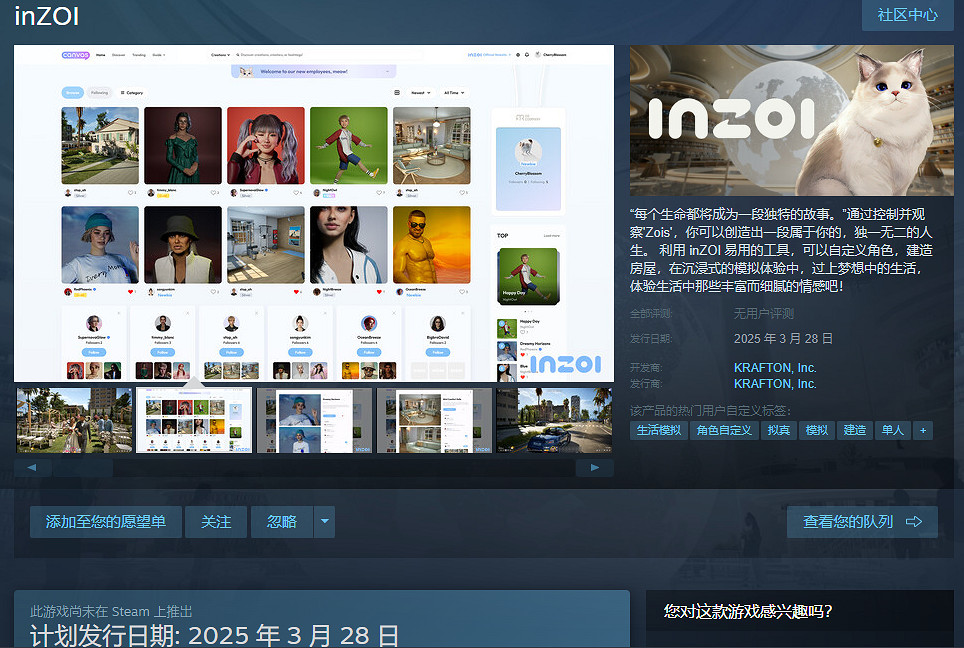Open the 社区中心 community hub
The image size is (964, 648).
pyautogui.click(x=906, y=16)
